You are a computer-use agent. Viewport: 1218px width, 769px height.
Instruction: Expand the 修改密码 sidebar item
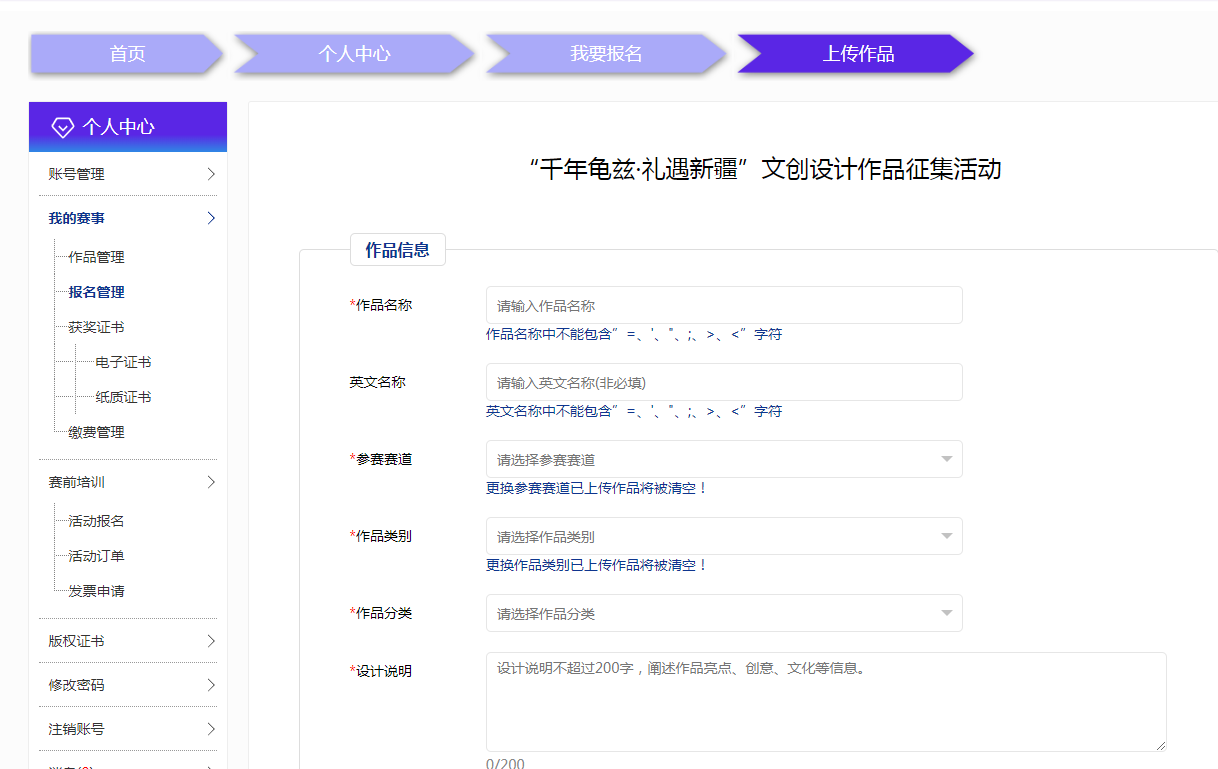click(x=211, y=684)
